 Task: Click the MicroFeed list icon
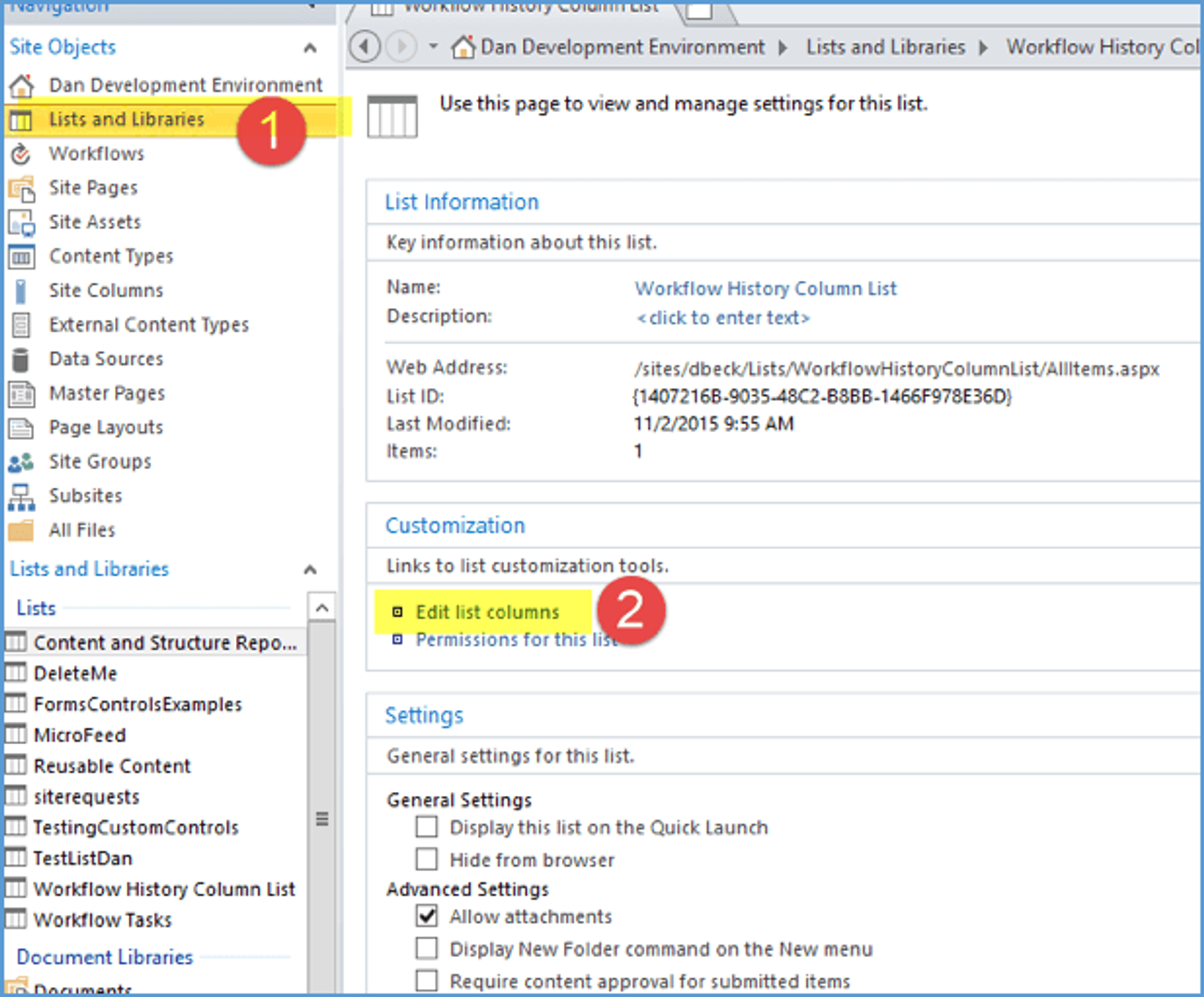click(16, 734)
